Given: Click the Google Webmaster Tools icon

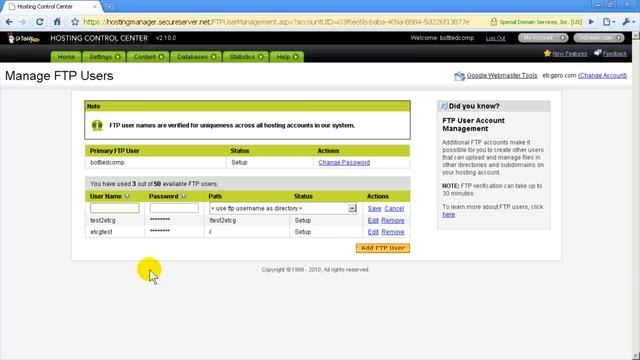Looking at the screenshot, I should pos(459,76).
